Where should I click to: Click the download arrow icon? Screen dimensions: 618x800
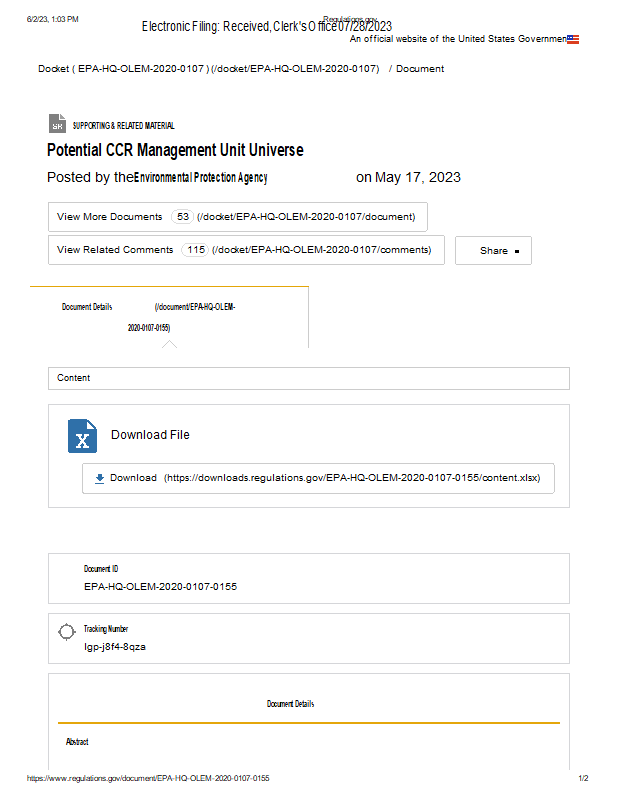(x=99, y=478)
